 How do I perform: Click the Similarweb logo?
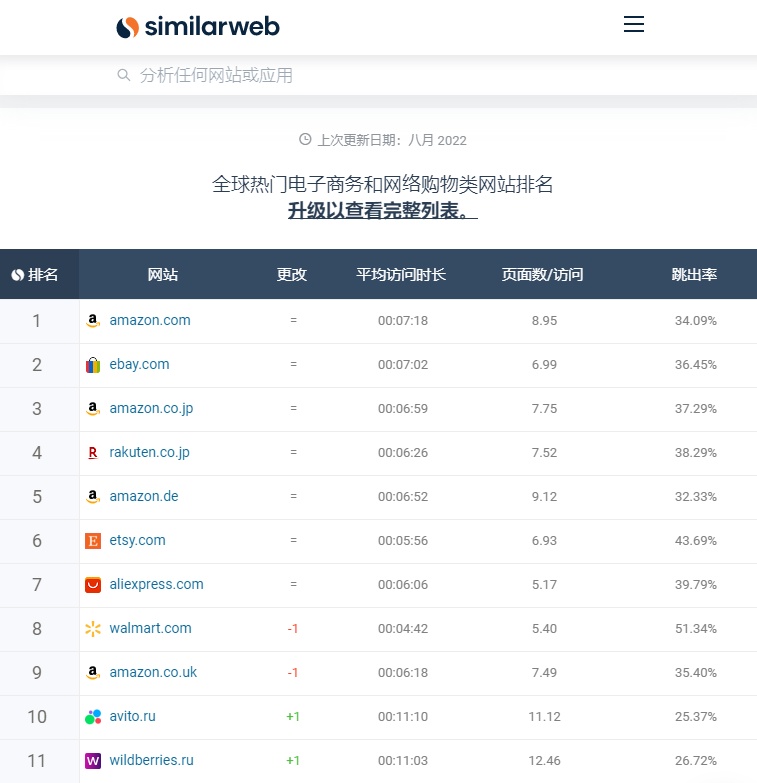198,27
